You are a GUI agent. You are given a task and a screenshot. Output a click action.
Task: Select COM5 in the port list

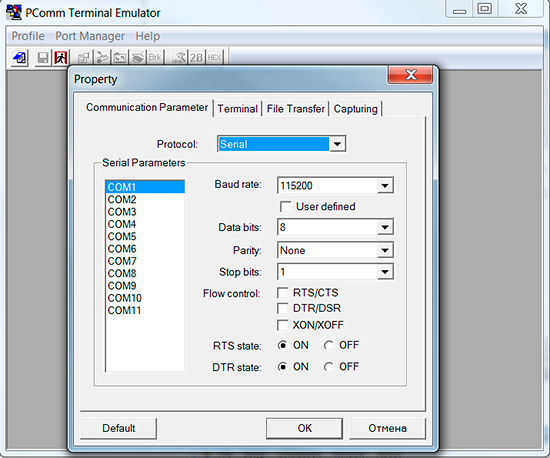[145, 236]
